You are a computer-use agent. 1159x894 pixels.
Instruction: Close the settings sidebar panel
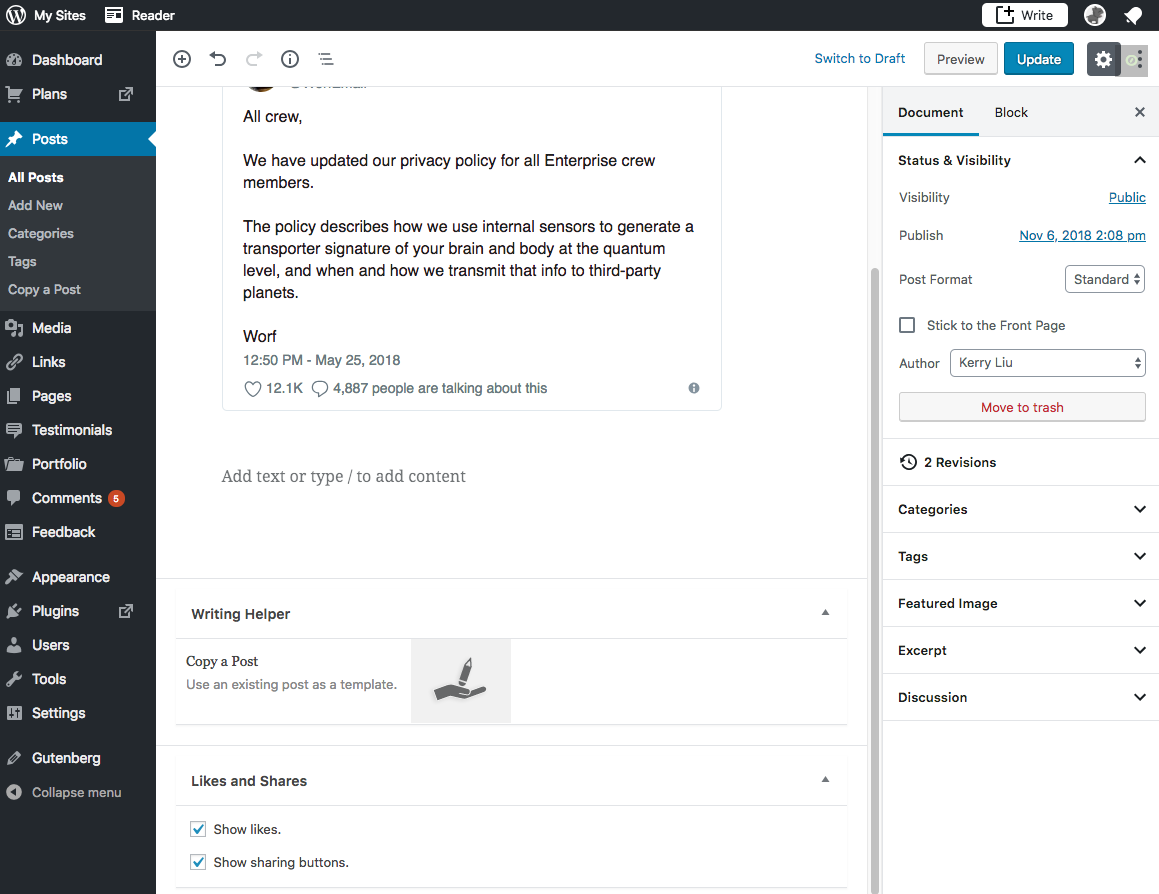click(x=1139, y=112)
